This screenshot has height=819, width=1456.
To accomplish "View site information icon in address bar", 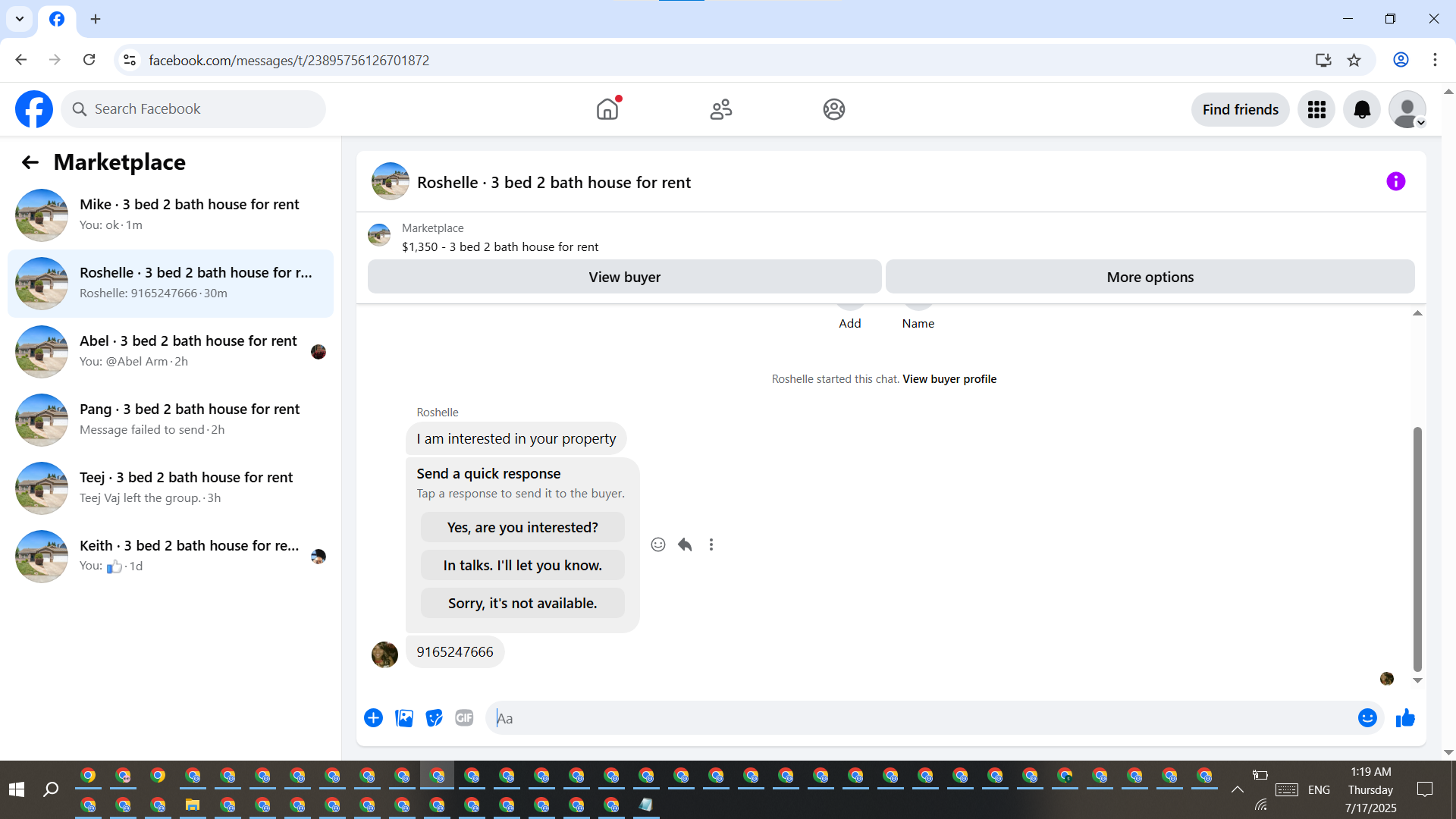I will click(130, 60).
